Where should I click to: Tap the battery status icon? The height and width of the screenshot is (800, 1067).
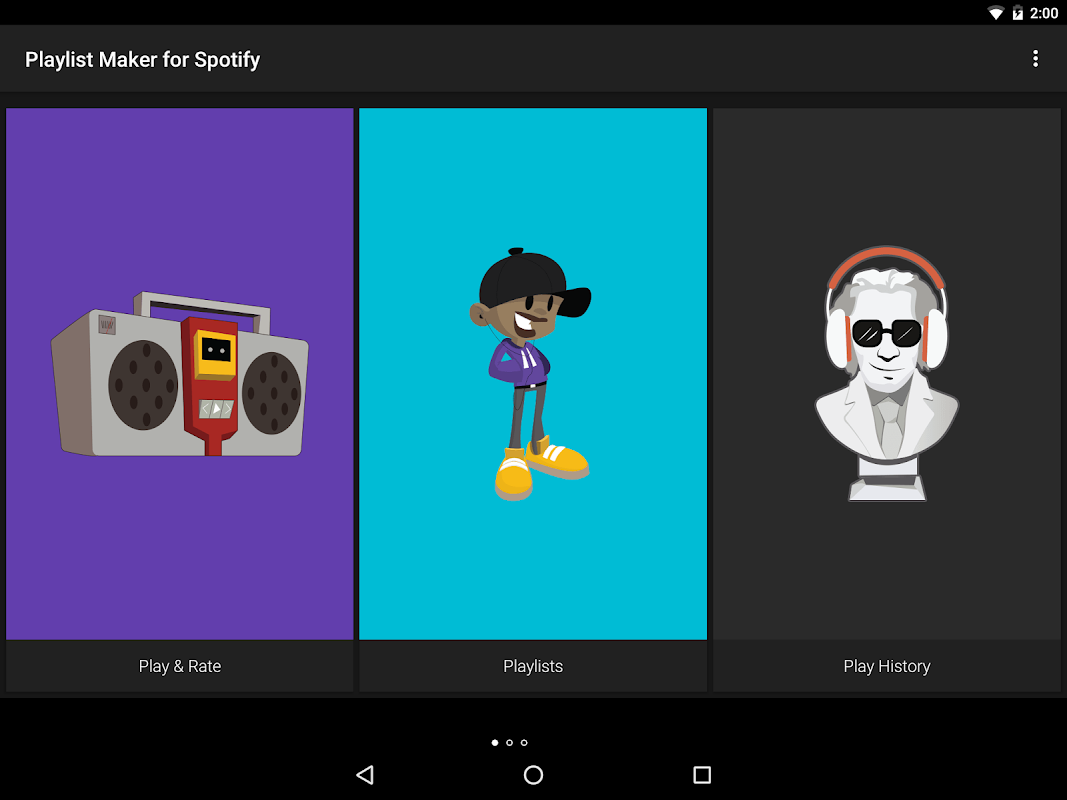click(1018, 13)
